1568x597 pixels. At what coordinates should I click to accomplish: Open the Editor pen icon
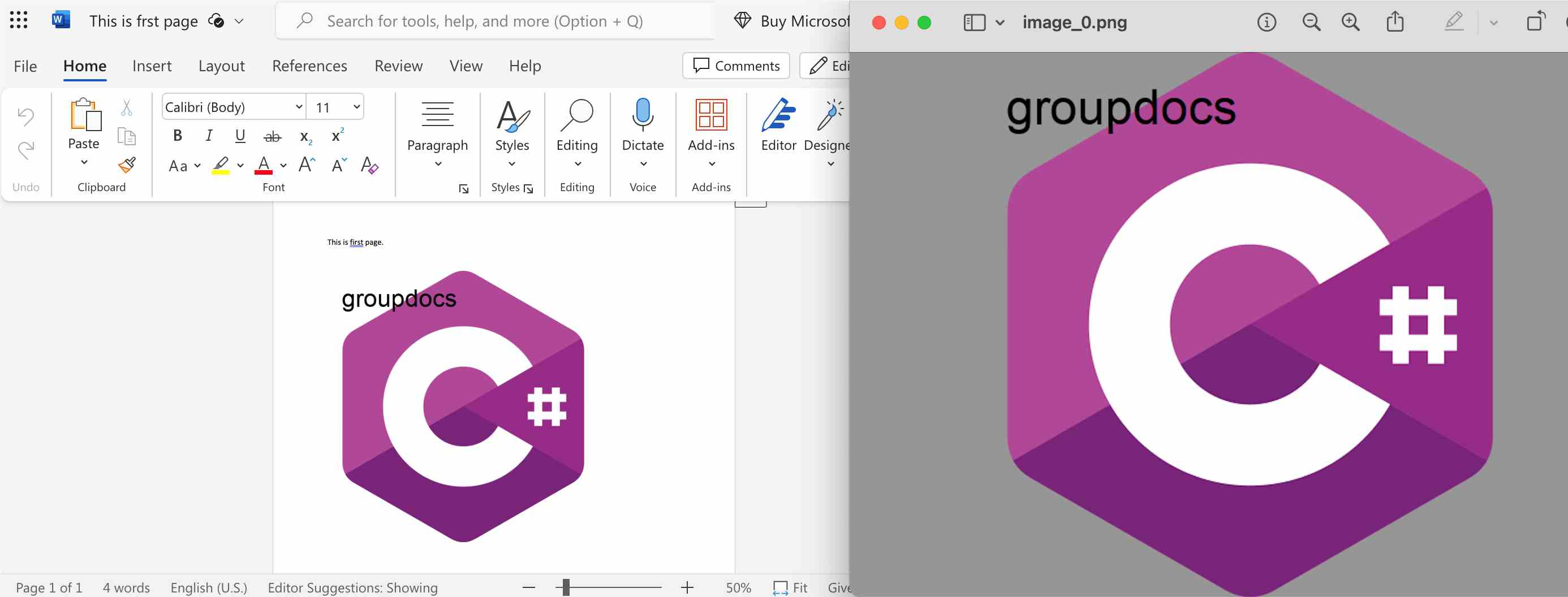click(x=778, y=116)
